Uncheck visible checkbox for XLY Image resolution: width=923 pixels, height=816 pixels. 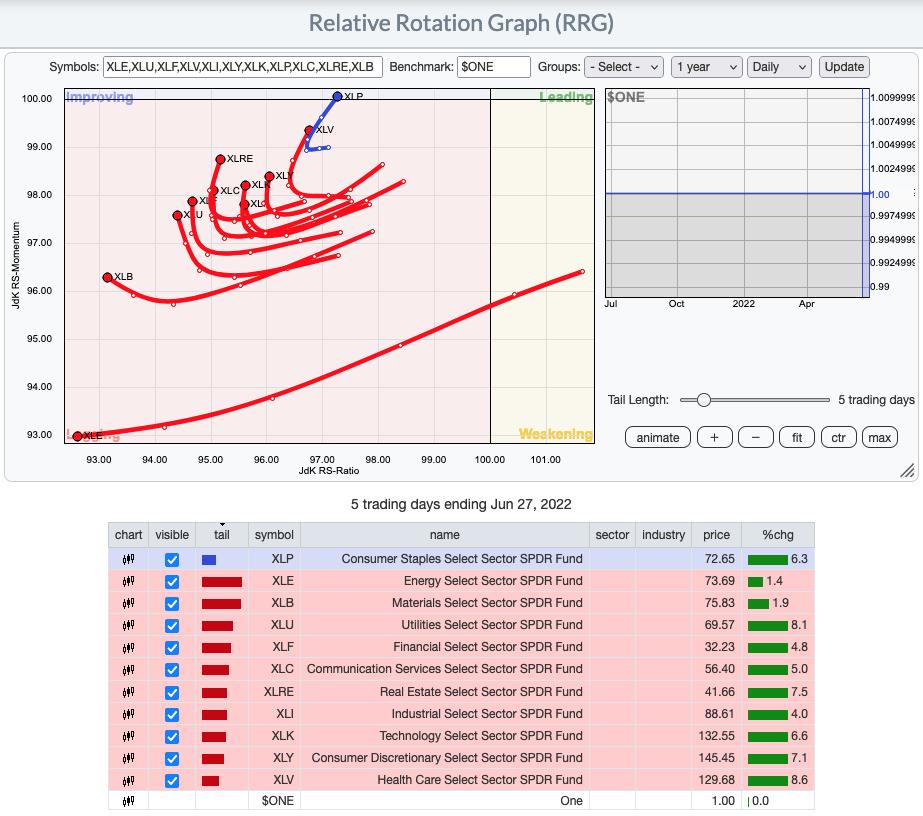172,758
